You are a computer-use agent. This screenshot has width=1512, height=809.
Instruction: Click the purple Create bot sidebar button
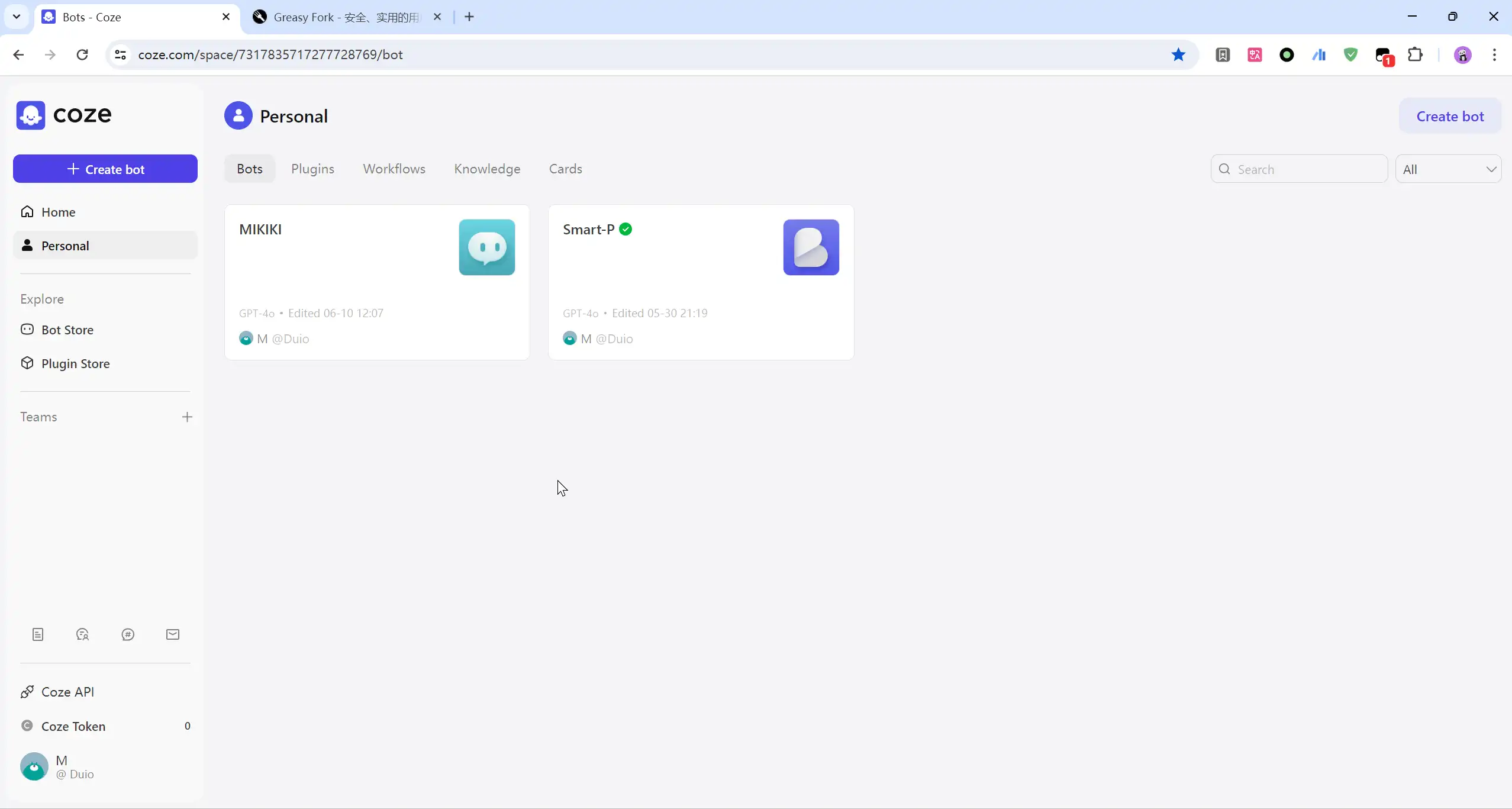[105, 169]
